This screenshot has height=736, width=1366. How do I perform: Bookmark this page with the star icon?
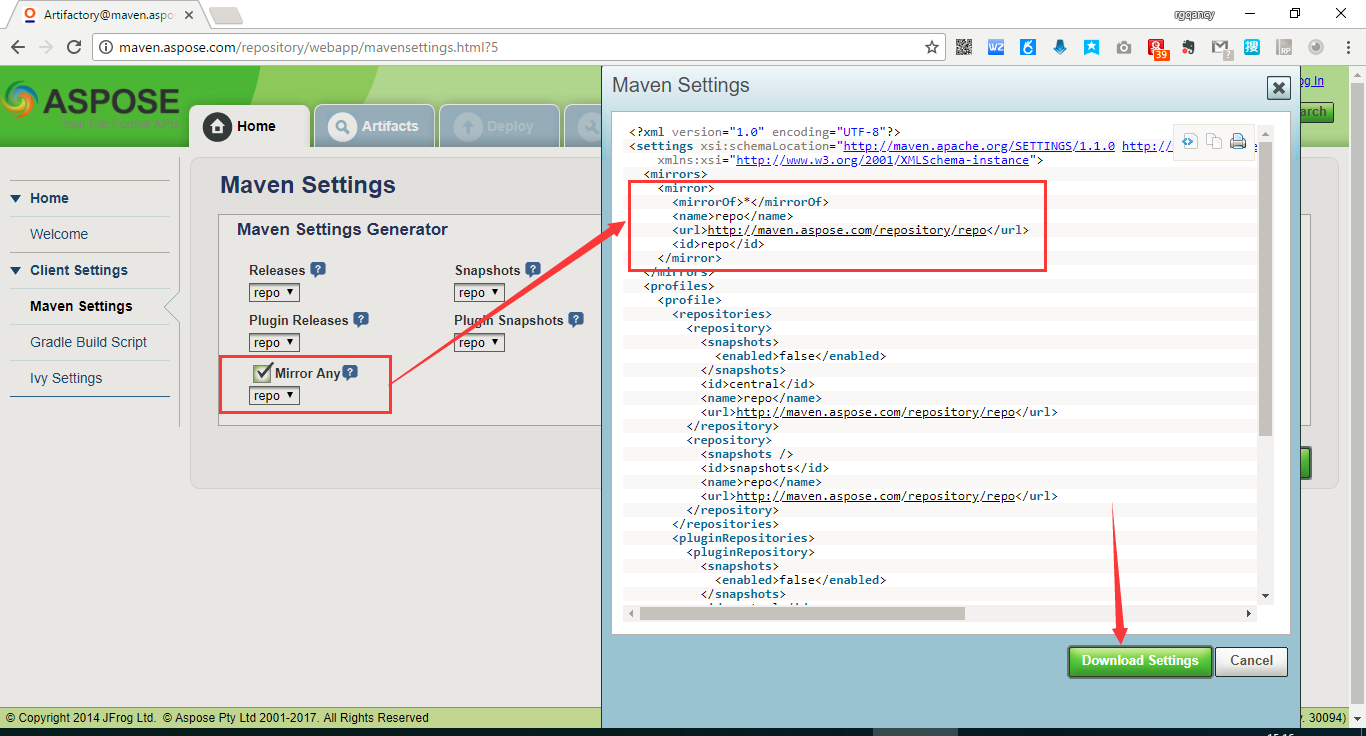[932, 47]
